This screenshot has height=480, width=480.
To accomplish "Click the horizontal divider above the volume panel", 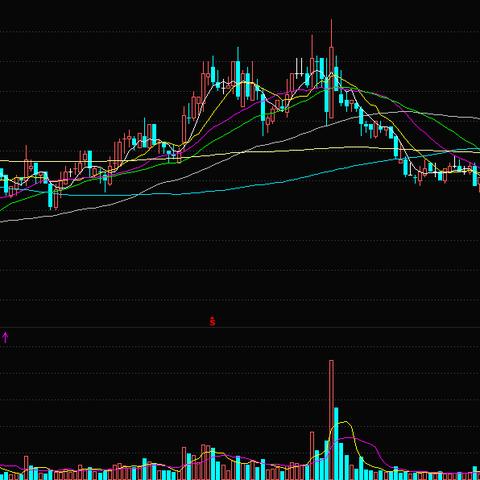I will 240,328.
